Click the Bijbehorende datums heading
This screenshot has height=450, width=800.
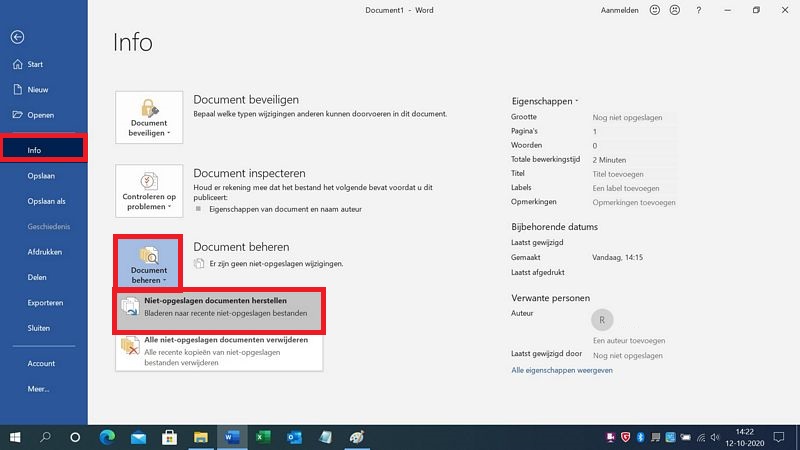(x=555, y=227)
